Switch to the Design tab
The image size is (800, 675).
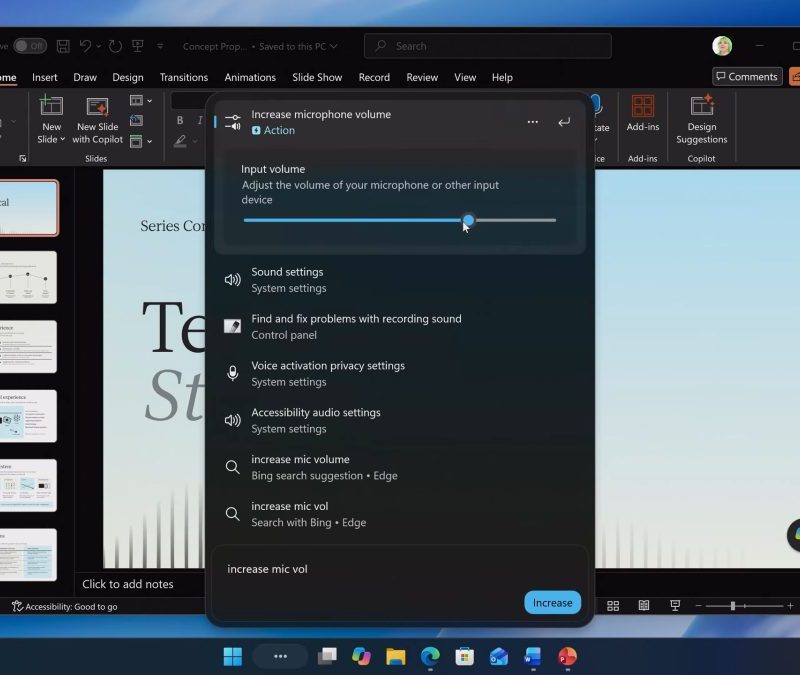coord(128,77)
